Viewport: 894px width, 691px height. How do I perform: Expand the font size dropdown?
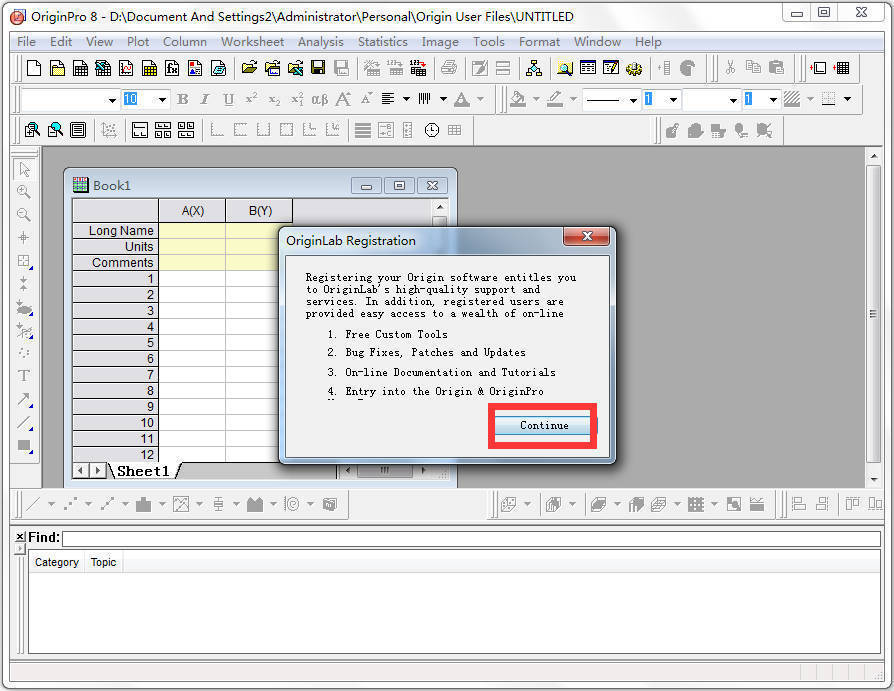[x=162, y=100]
